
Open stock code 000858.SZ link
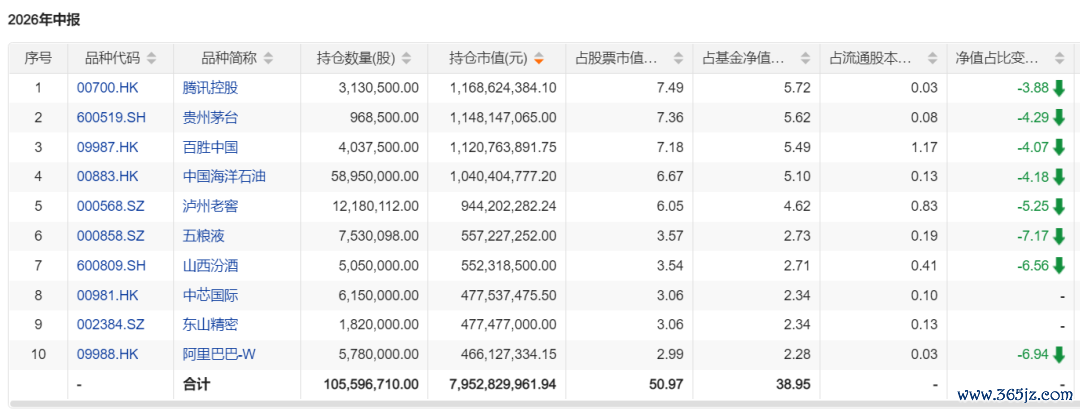(111, 236)
